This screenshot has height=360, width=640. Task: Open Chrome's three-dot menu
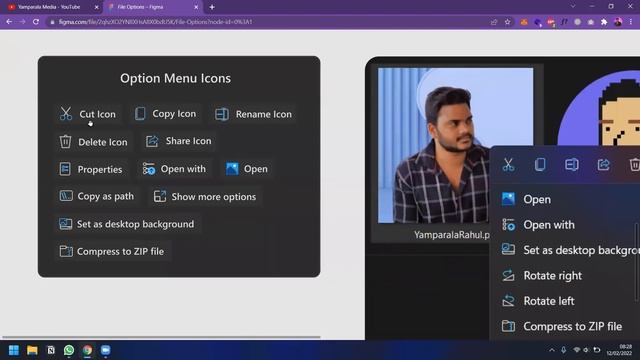(632, 22)
